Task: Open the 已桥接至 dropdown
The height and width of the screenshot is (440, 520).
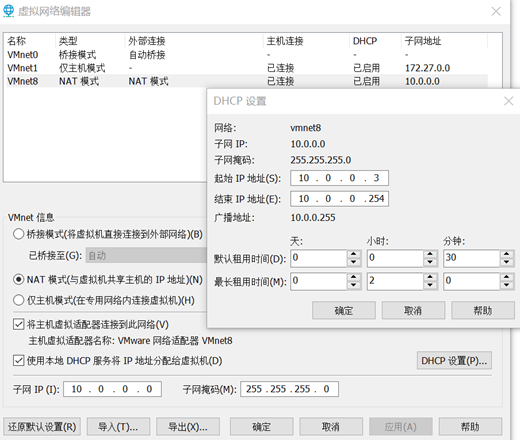Action: click(x=146, y=255)
